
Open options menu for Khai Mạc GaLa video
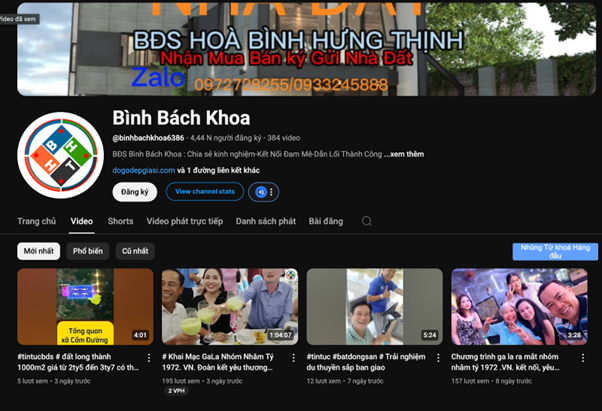294,358
